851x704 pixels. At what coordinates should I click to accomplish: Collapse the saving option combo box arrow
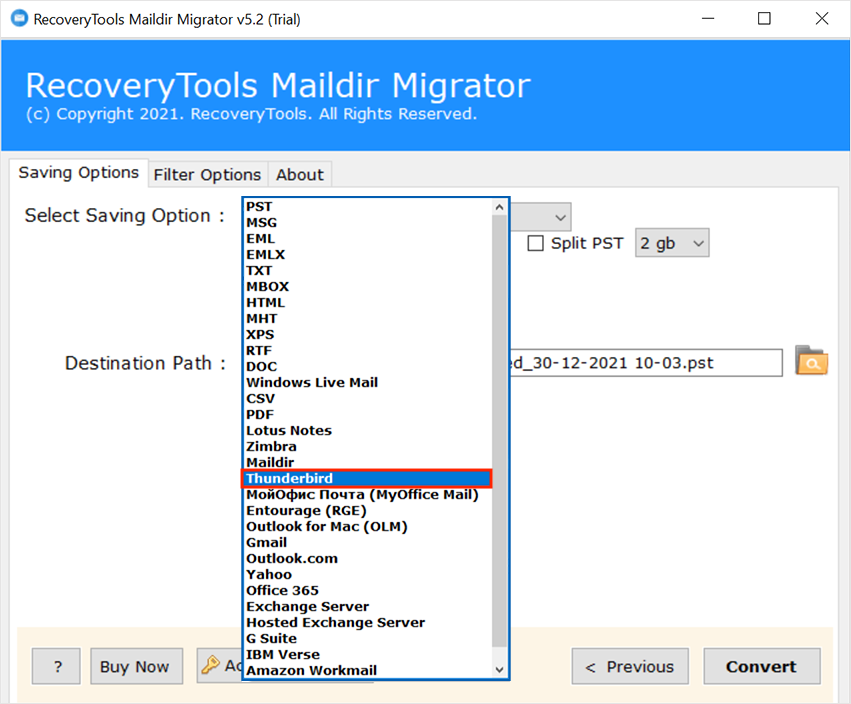pyautogui.click(x=561, y=218)
